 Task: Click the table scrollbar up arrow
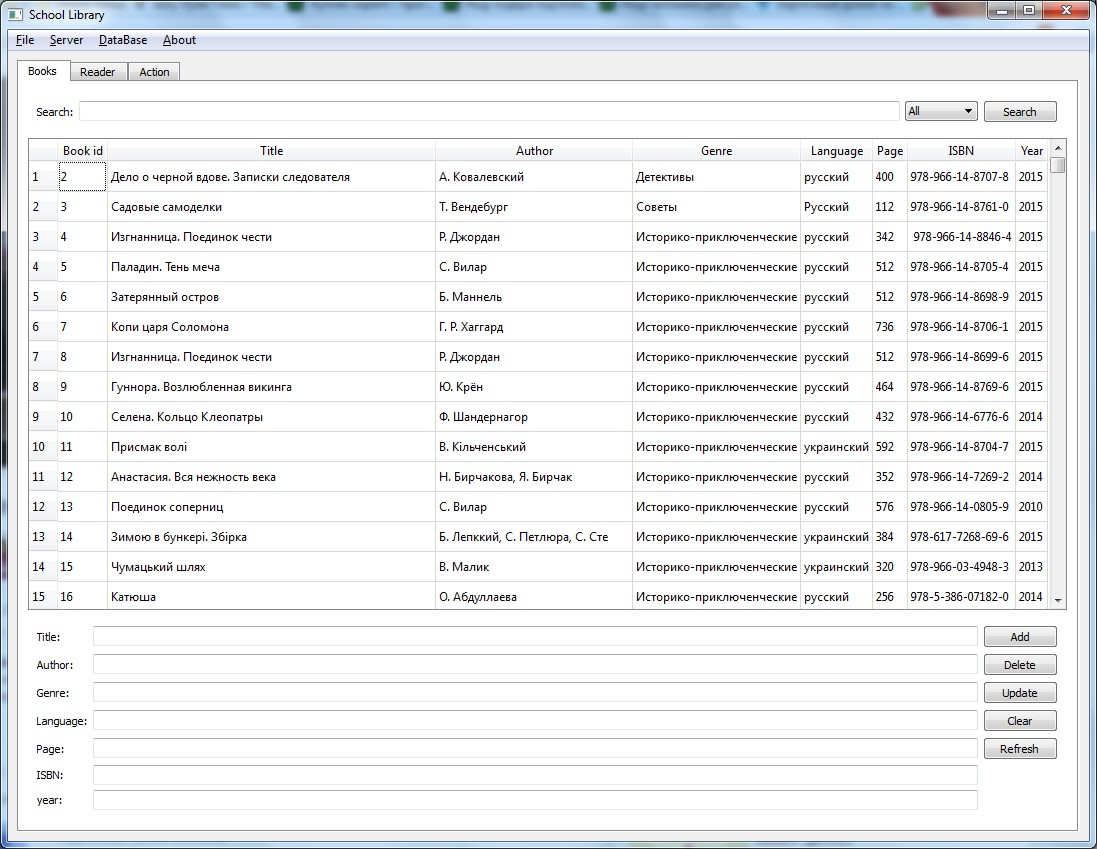(x=1058, y=148)
